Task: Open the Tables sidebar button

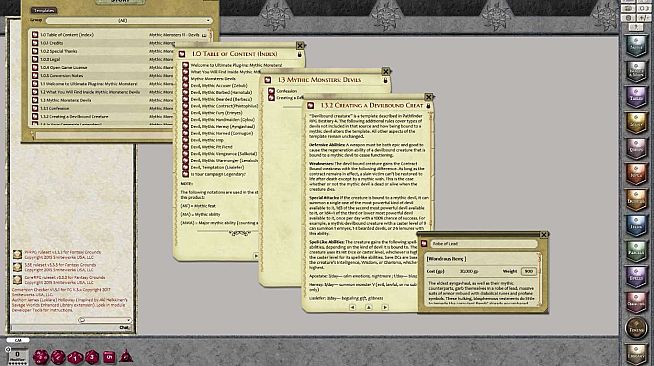Action: click(636, 97)
